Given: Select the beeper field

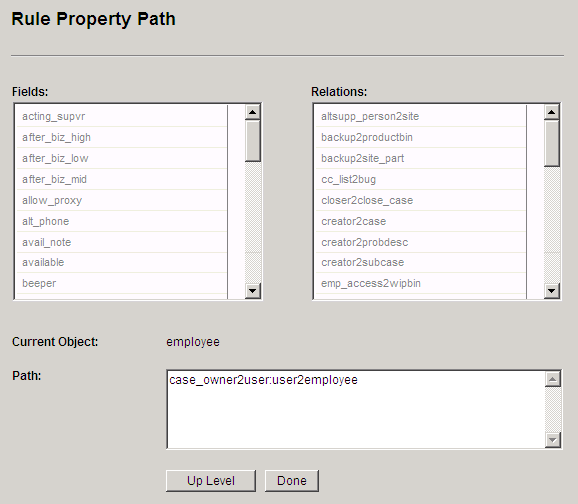Looking at the screenshot, I should [121, 284].
